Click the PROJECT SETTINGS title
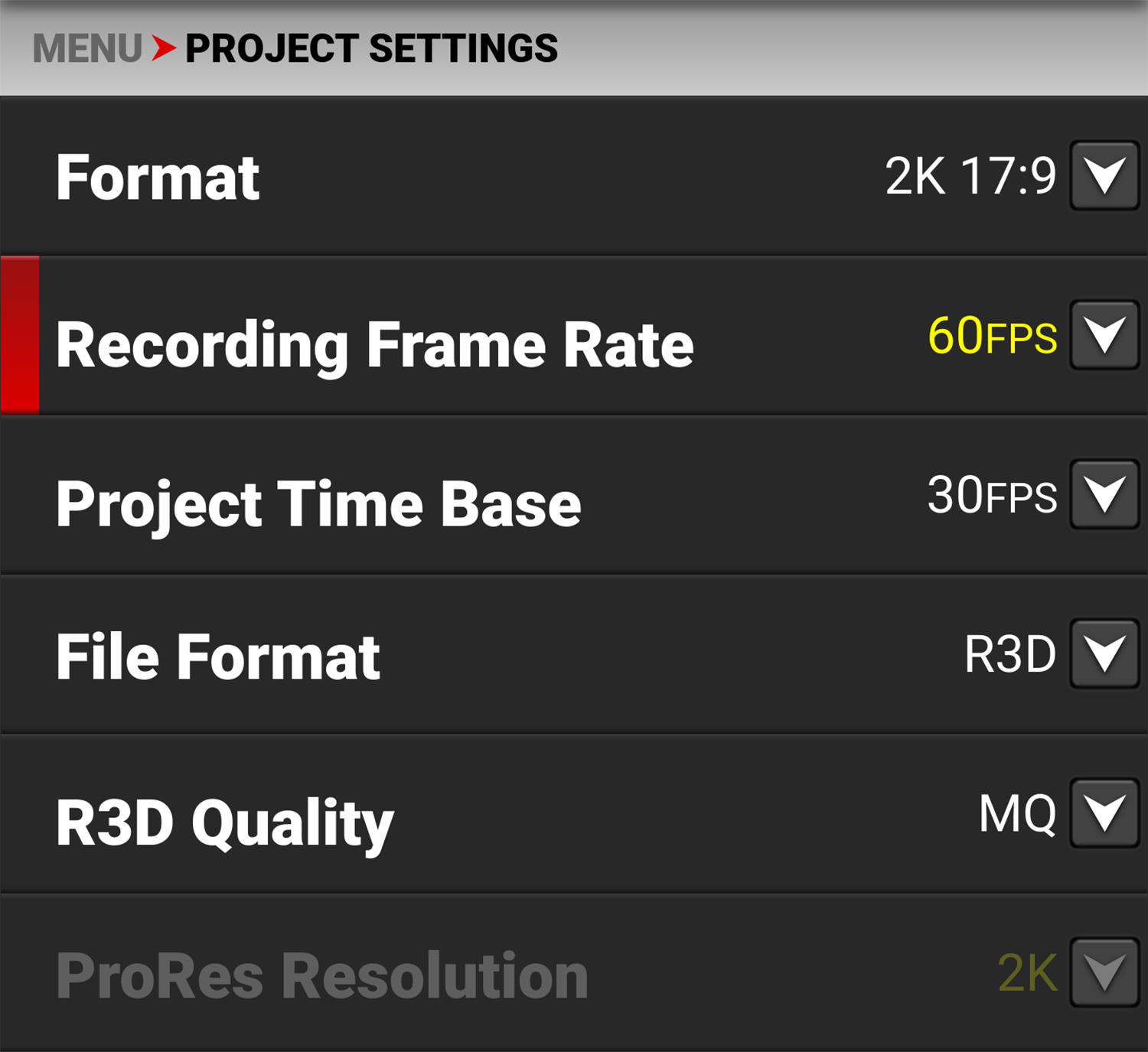1148x1052 pixels. tap(370, 48)
